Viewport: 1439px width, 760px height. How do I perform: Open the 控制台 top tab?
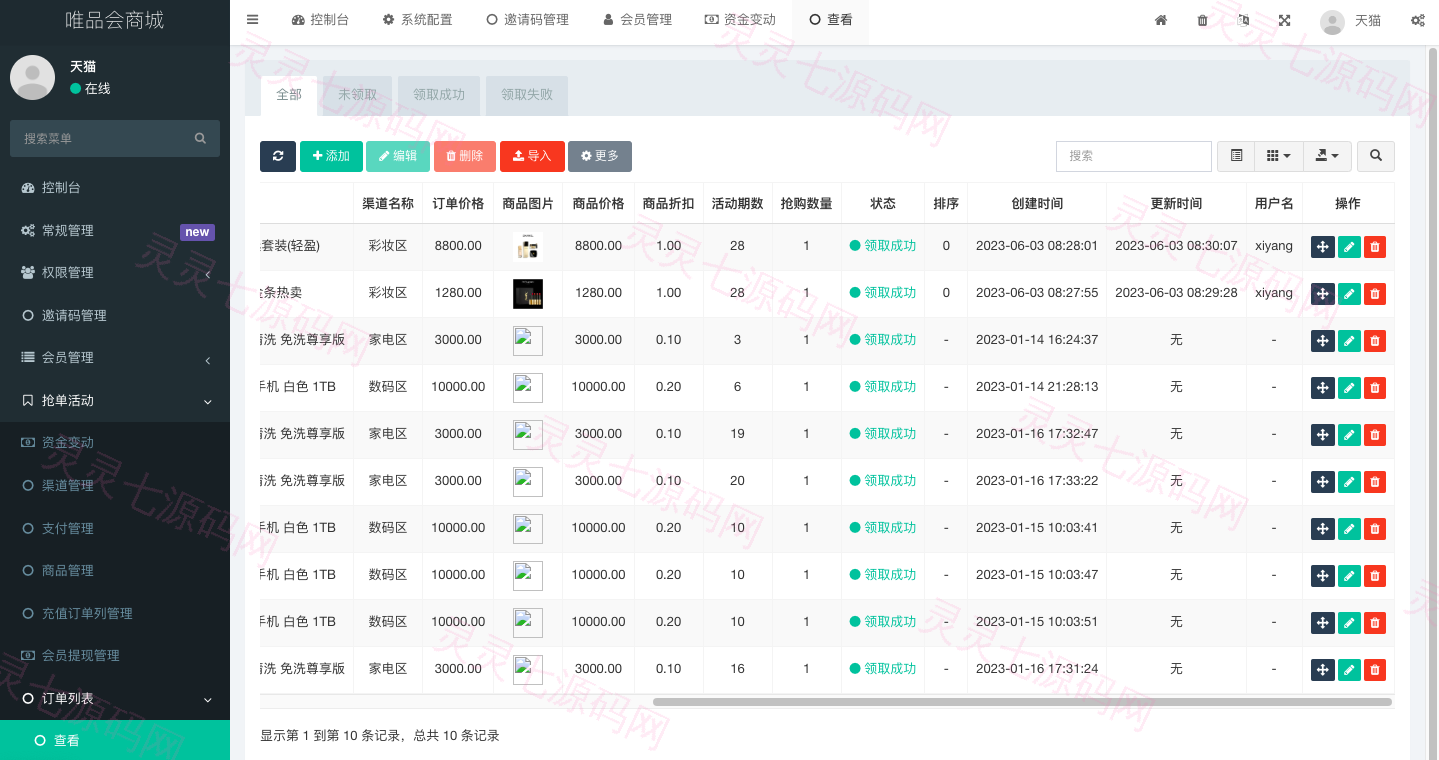coord(320,20)
